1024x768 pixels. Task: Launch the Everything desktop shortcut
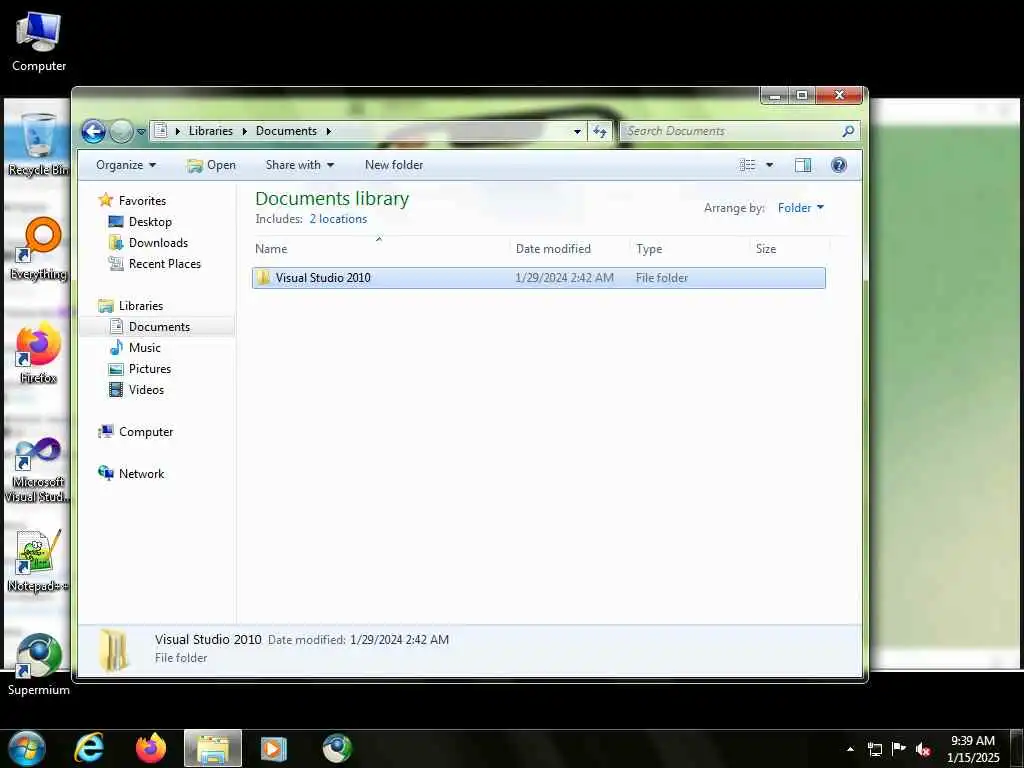click(39, 249)
